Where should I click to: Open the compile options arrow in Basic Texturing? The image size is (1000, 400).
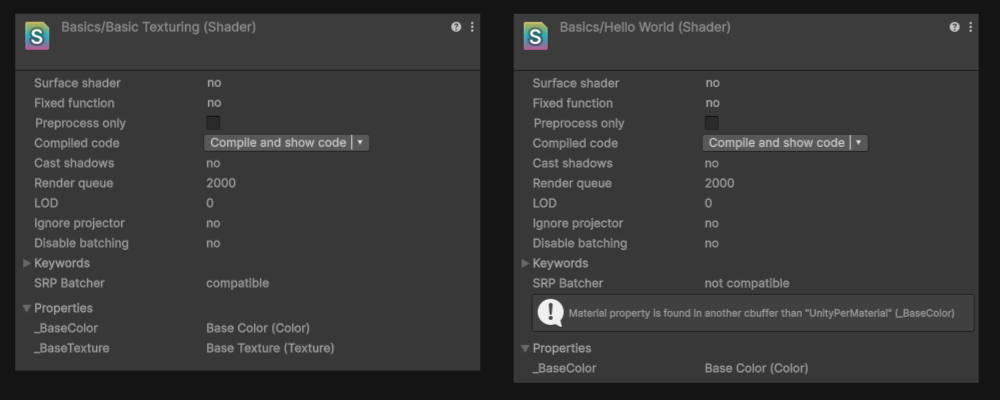[360, 143]
